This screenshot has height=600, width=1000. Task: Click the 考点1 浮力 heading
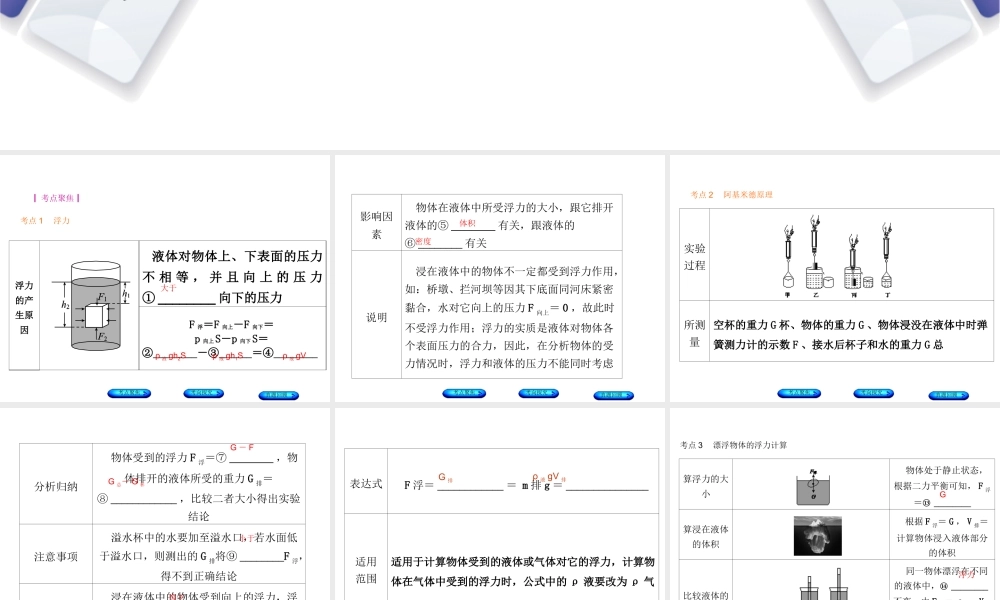45,221
